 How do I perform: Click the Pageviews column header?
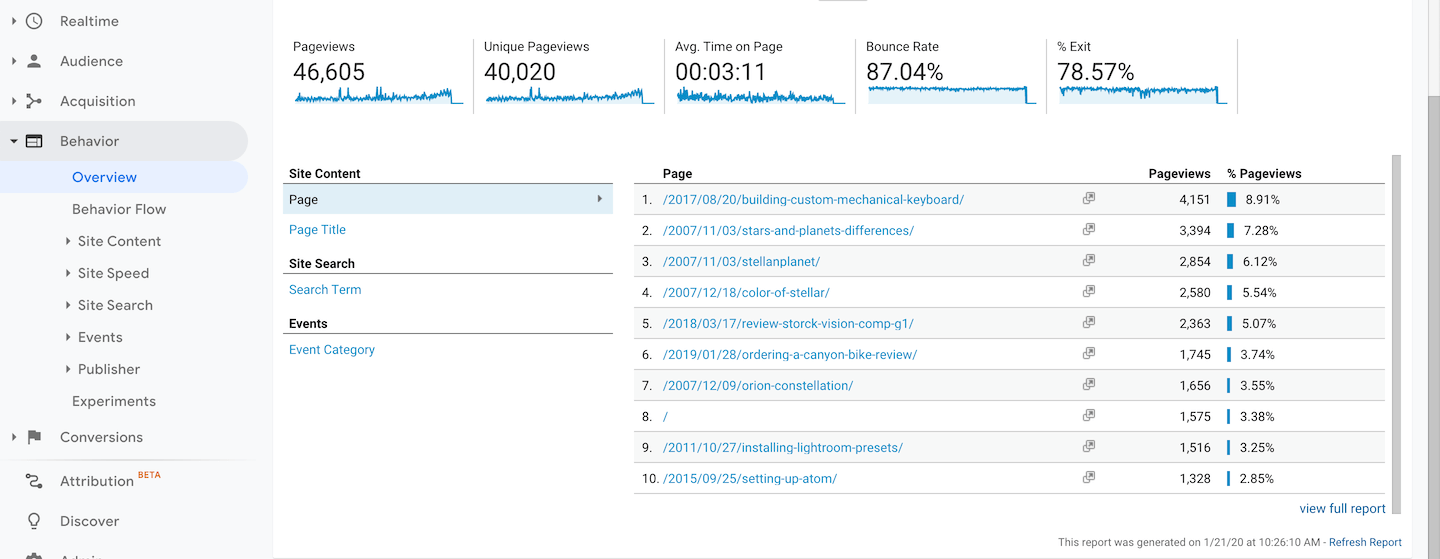coord(1180,173)
